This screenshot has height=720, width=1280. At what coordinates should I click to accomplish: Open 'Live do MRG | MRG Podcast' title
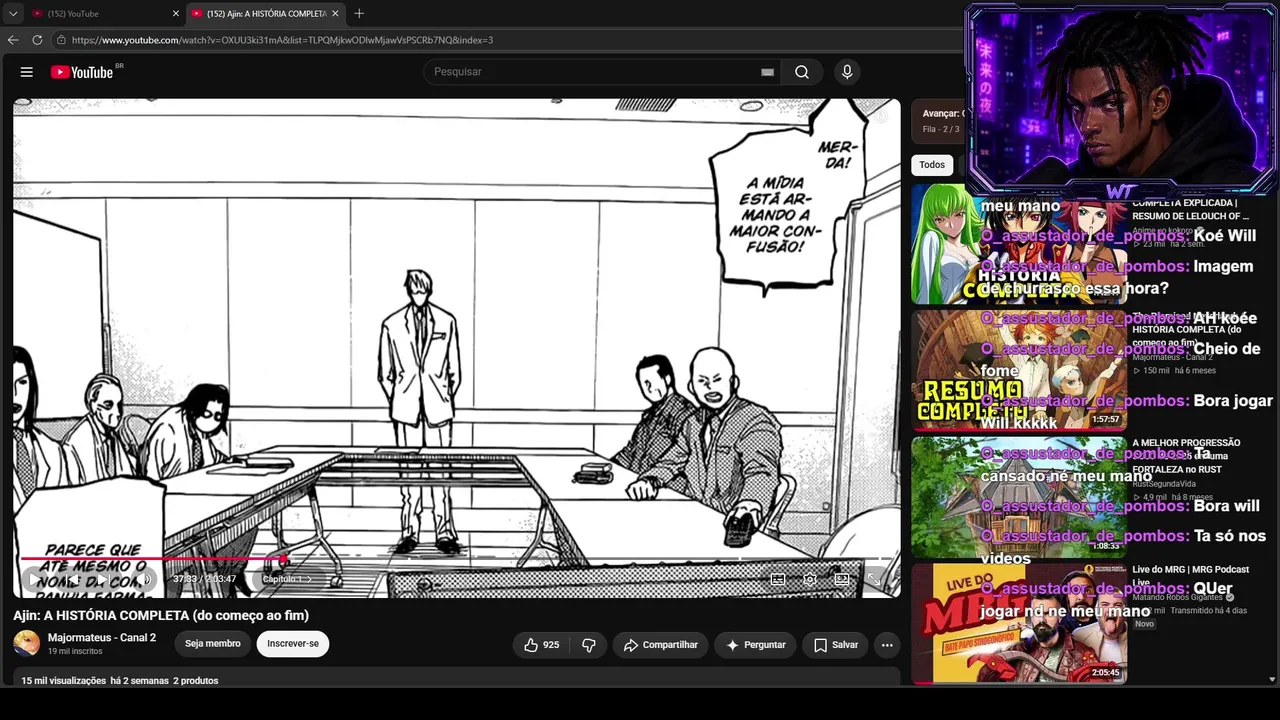(1190, 575)
